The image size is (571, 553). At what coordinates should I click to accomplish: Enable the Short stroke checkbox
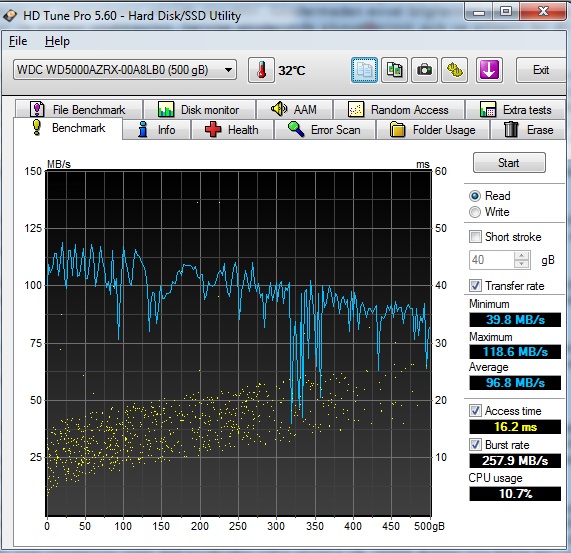[x=475, y=237]
